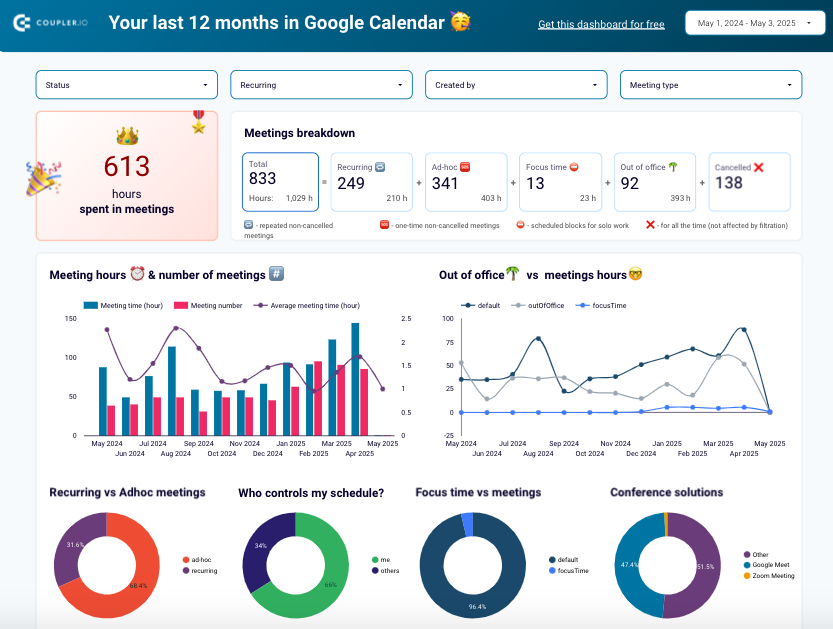The height and width of the screenshot is (629, 833).
Task: Toggle the ad-hoc legend in Recurring vs Adhoc
Action: click(x=197, y=559)
